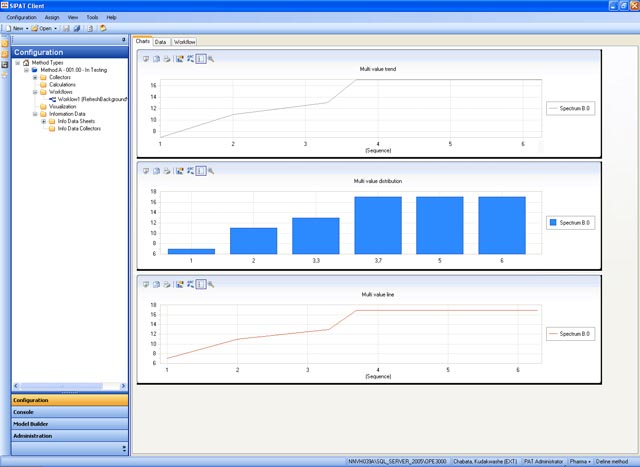The width and height of the screenshot is (640, 467).
Task: Toggle the highlighted cursor button in line chart toolbar
Action: click(200, 284)
